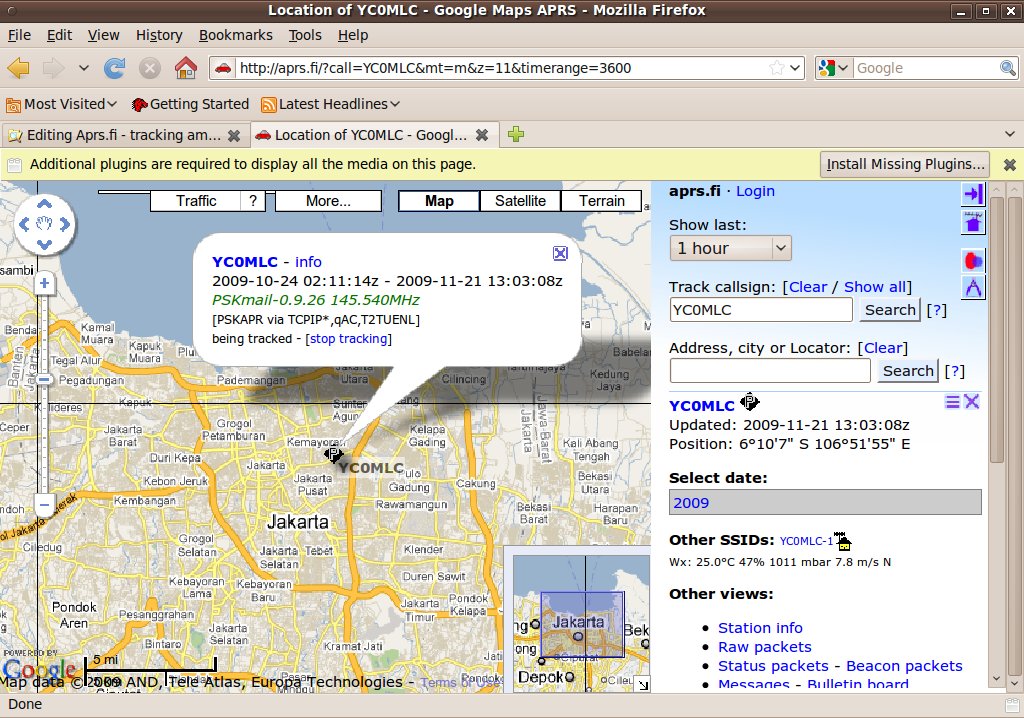
Task: Select the compass measuring tool icon
Action: (x=973, y=288)
